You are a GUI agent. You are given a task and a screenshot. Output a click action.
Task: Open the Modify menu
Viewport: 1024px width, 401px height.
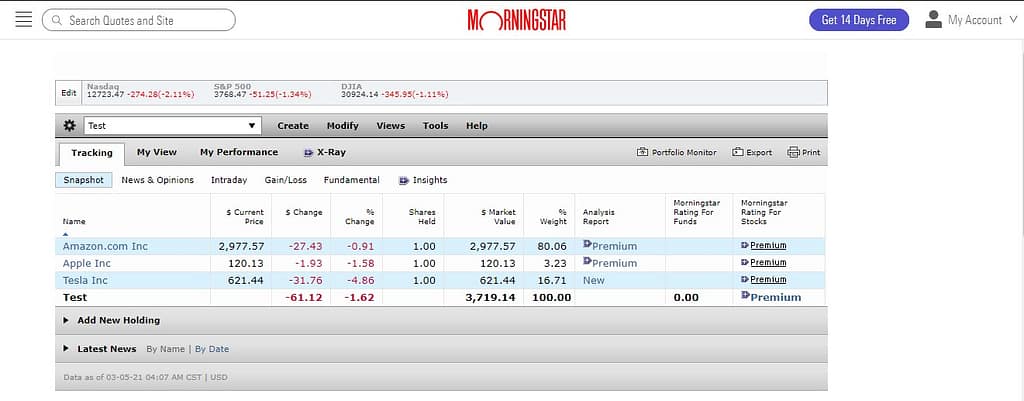[343, 125]
